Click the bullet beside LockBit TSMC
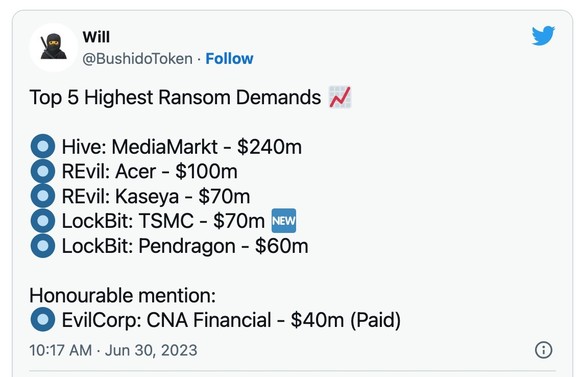This screenshot has width=582, height=377. [x=43, y=221]
